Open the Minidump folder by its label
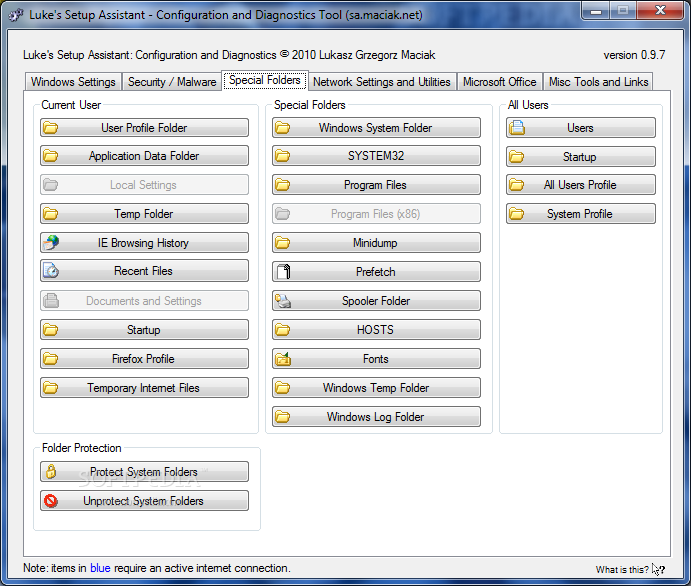The width and height of the screenshot is (691, 586). (x=375, y=243)
